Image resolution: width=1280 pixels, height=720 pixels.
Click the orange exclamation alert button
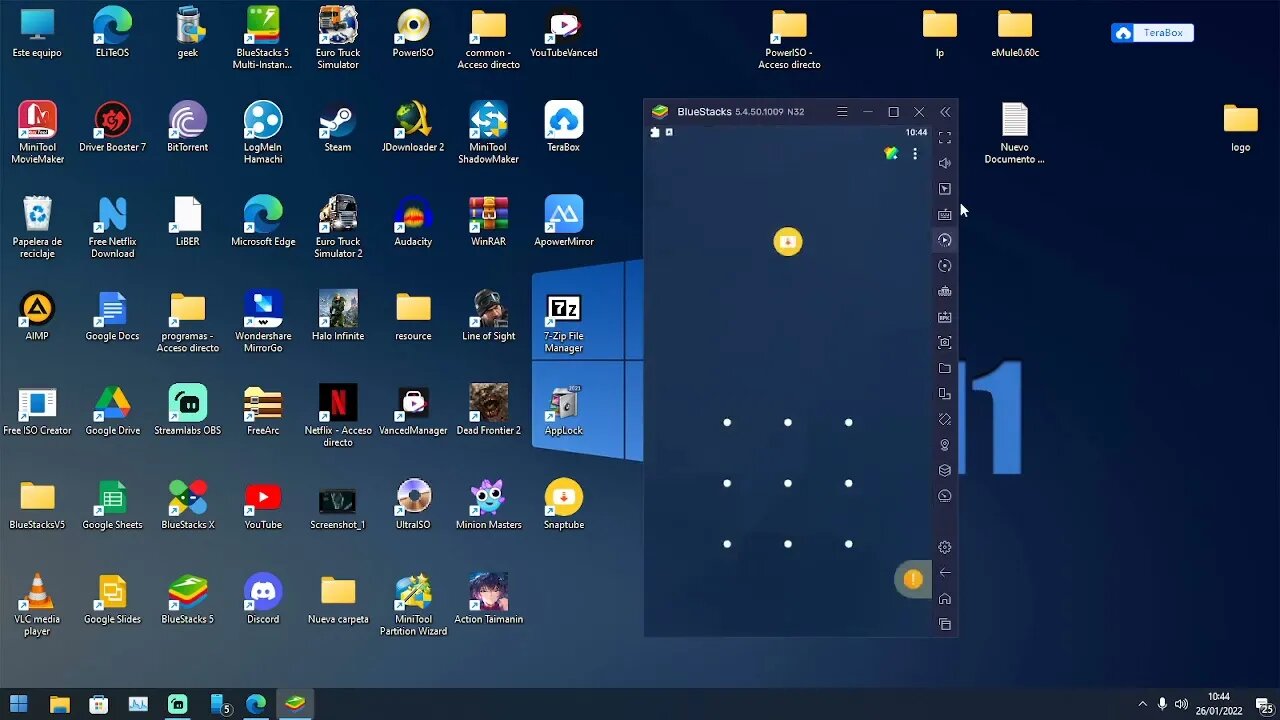click(x=912, y=579)
